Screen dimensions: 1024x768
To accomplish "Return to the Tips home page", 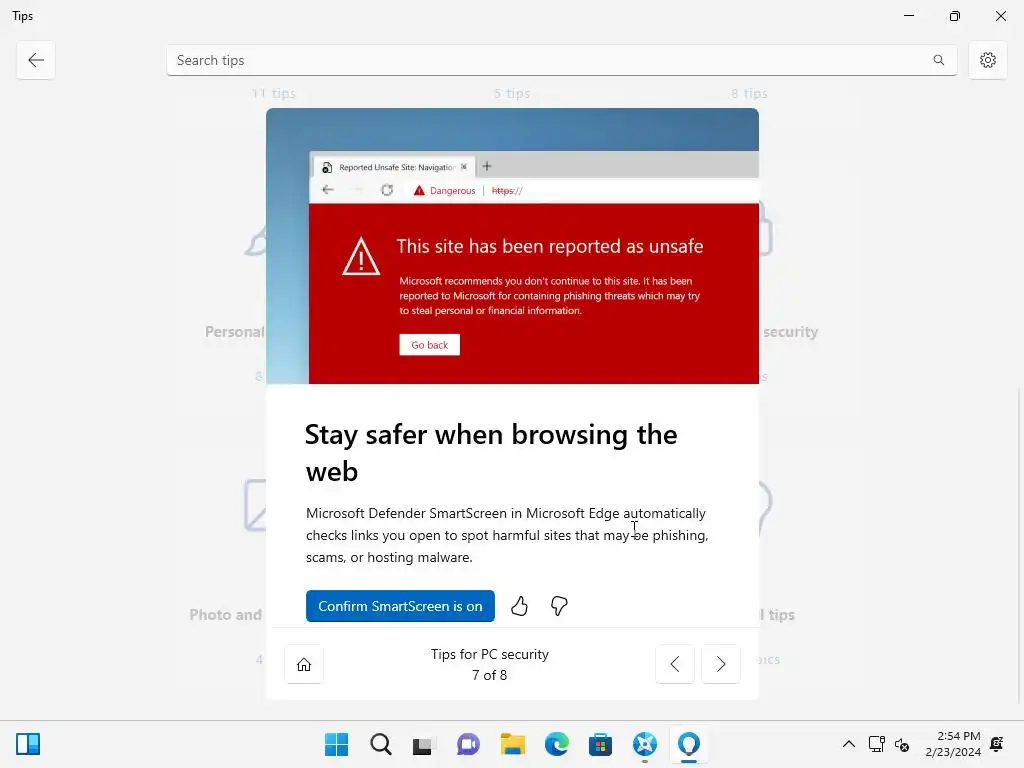I will click(x=304, y=664).
